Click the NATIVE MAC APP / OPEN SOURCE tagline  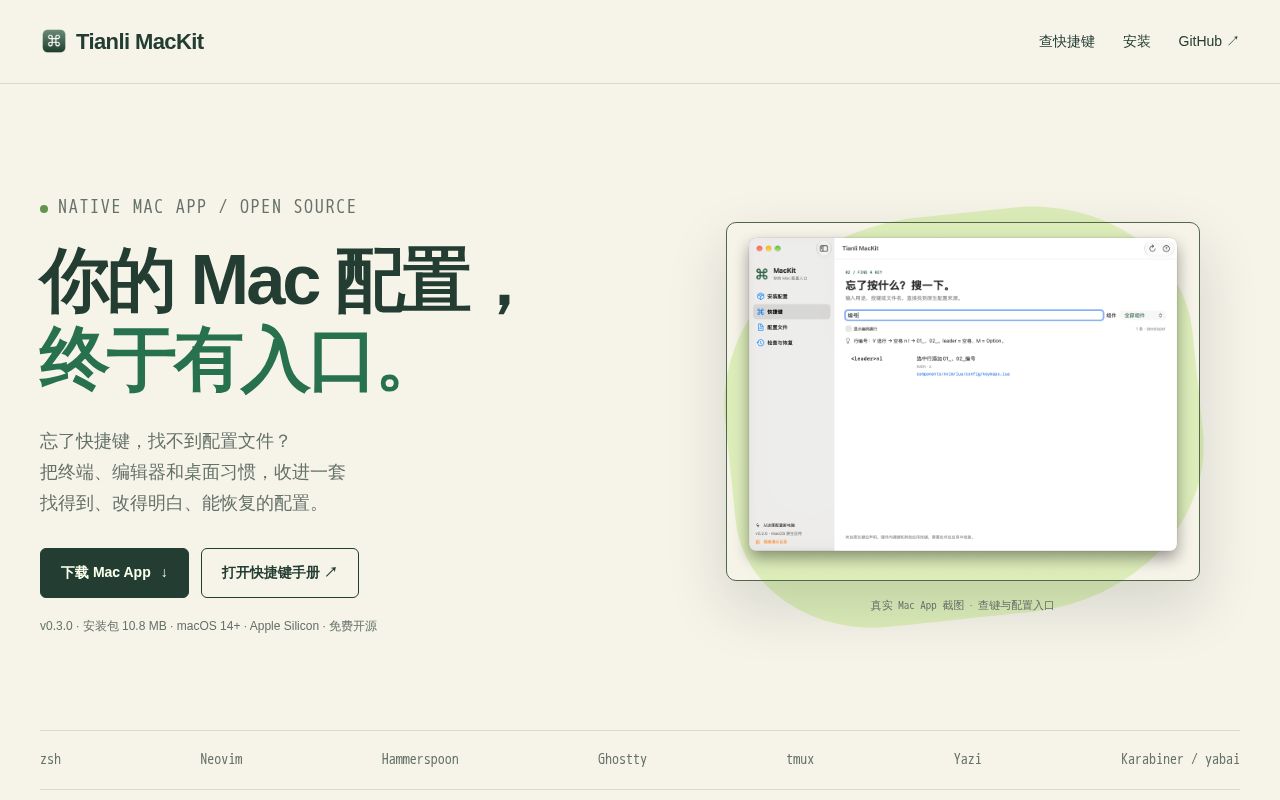pos(207,207)
